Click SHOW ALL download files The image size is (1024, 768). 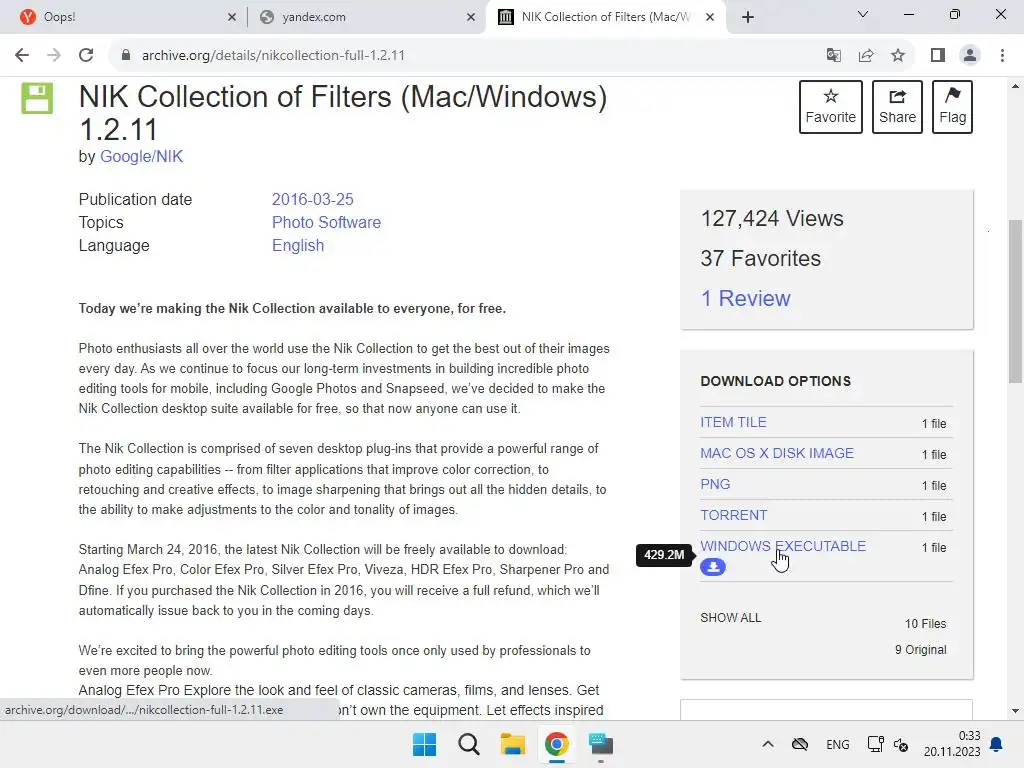click(x=730, y=618)
